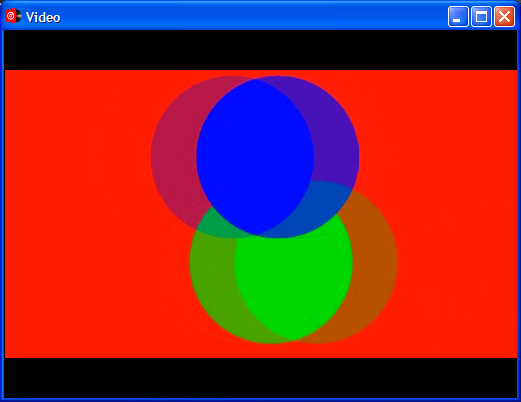
Task: Click red background right of the circles
Action: [457, 213]
